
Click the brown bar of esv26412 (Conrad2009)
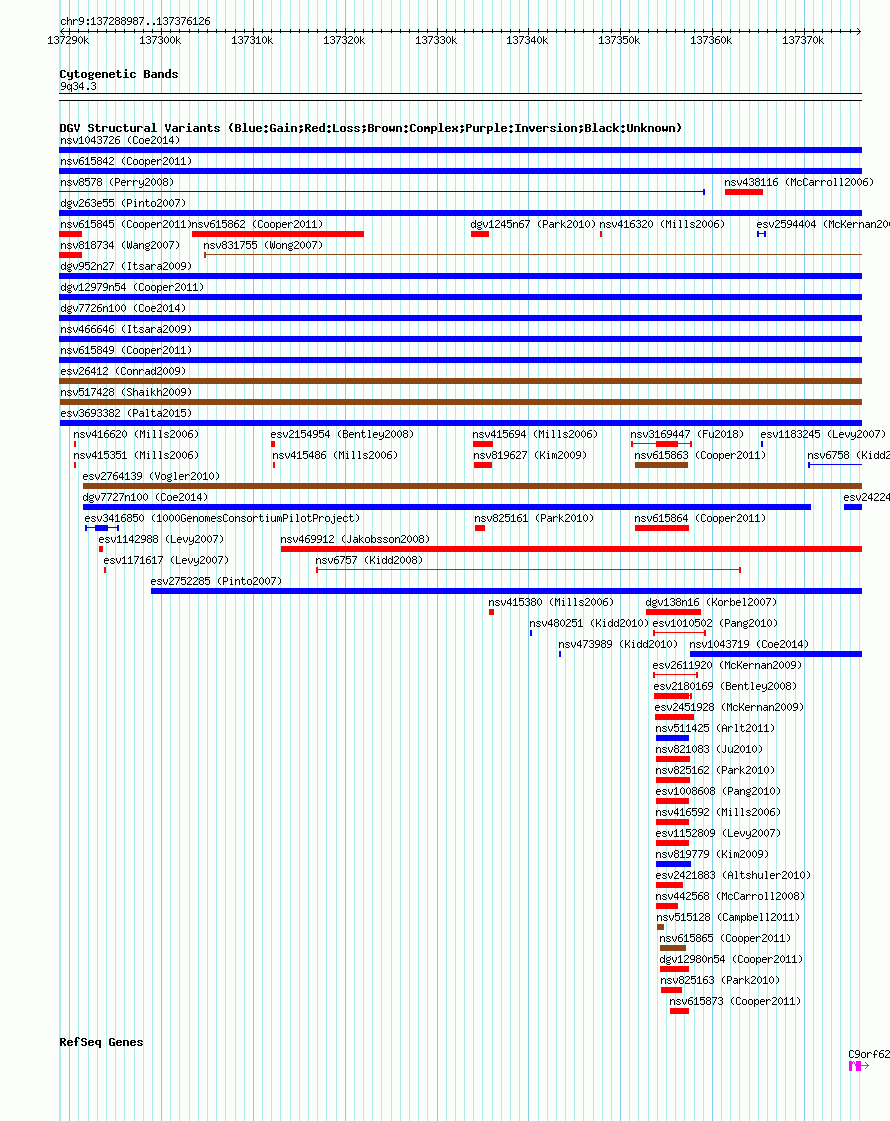[460, 381]
